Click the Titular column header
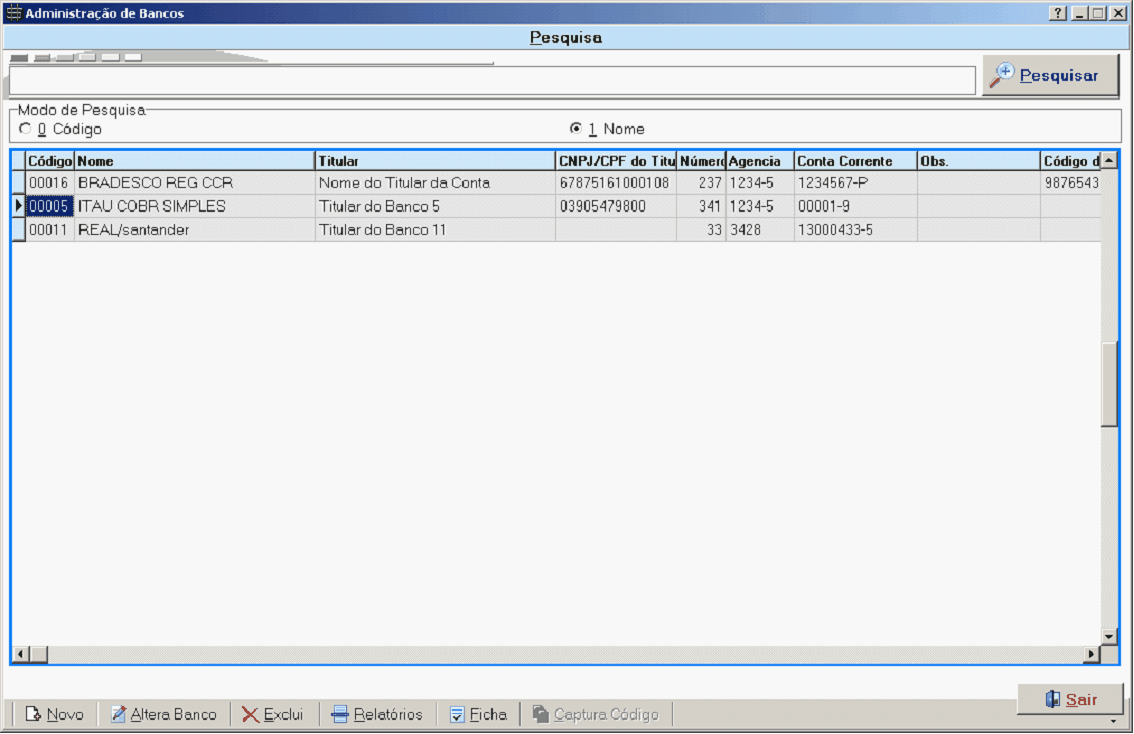 coord(434,161)
